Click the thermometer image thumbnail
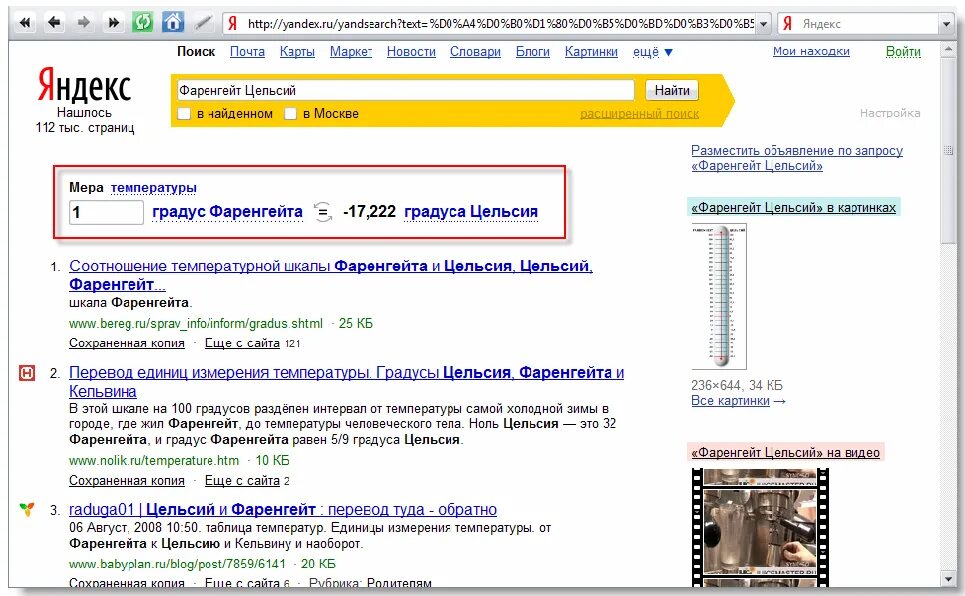Viewport: 965px width, 596px height. (719, 297)
